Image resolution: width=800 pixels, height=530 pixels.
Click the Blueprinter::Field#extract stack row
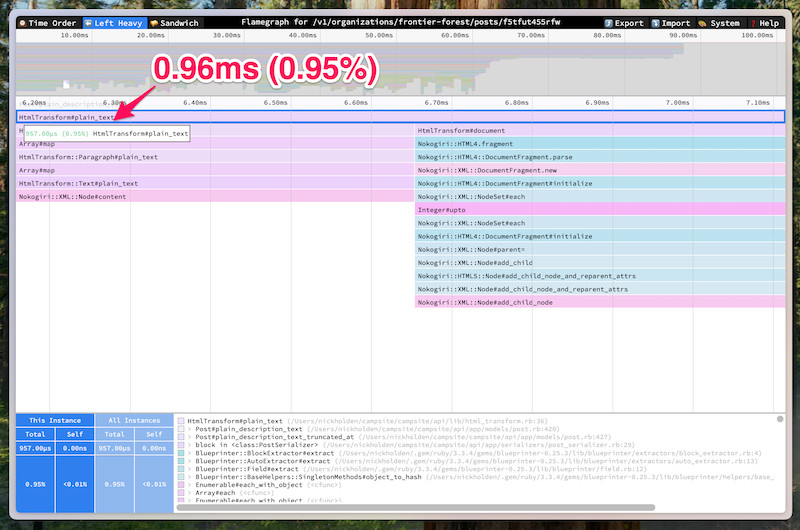(x=412, y=469)
